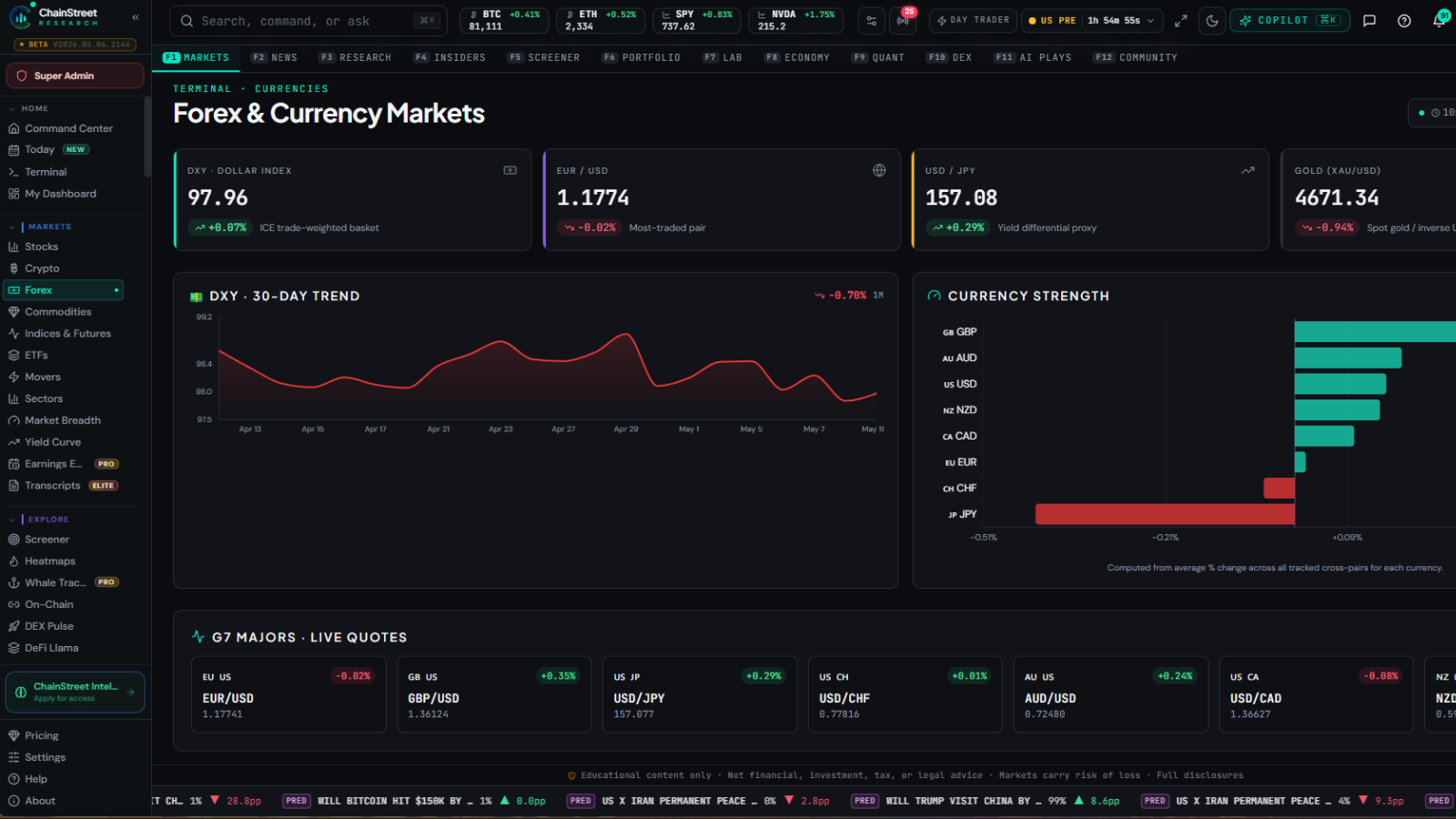The width and height of the screenshot is (1456, 819).
Task: Switch to the F3 Research tab
Action: [x=355, y=57]
